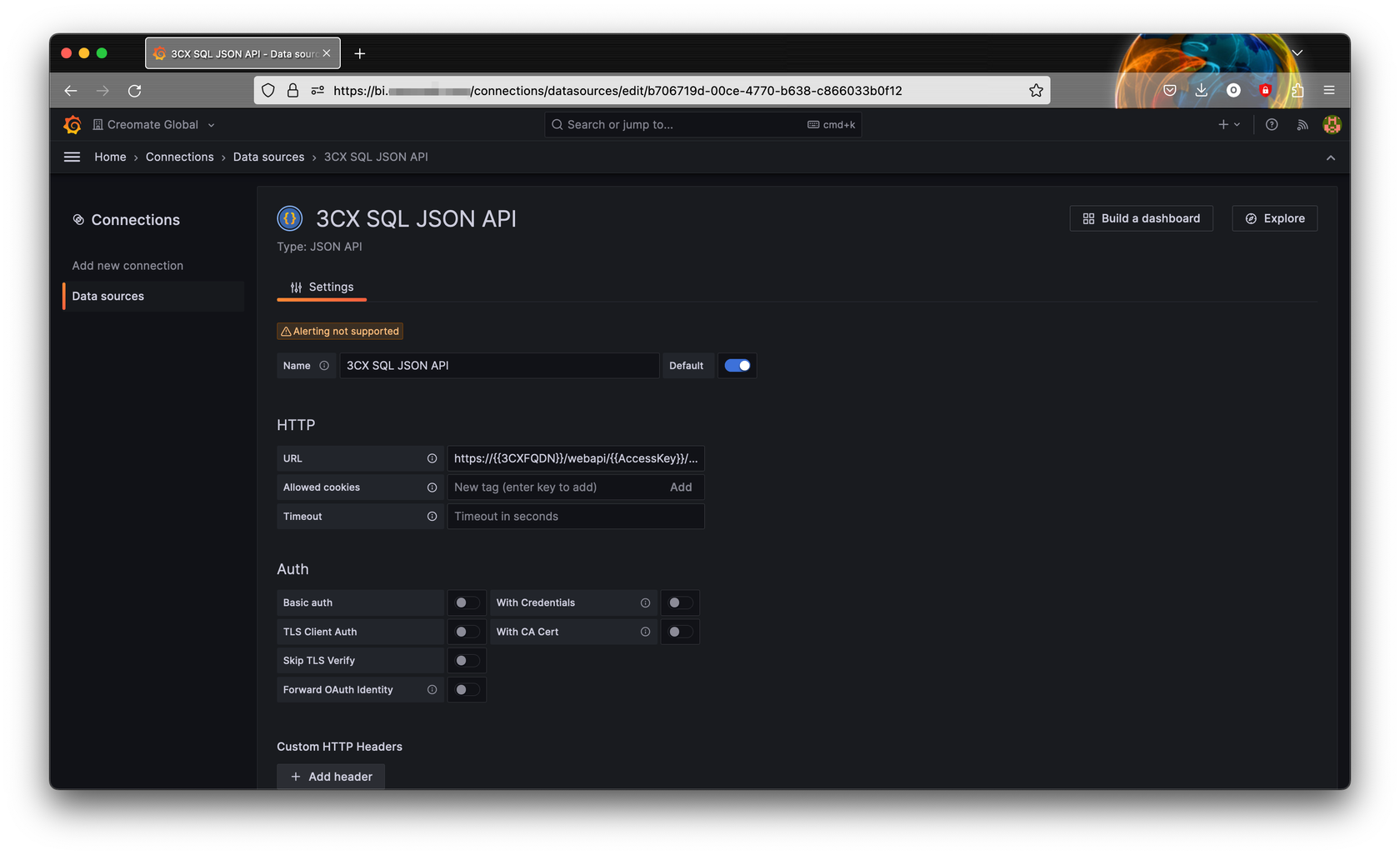
Task: Disable the Default data source toggle
Action: [737, 365]
